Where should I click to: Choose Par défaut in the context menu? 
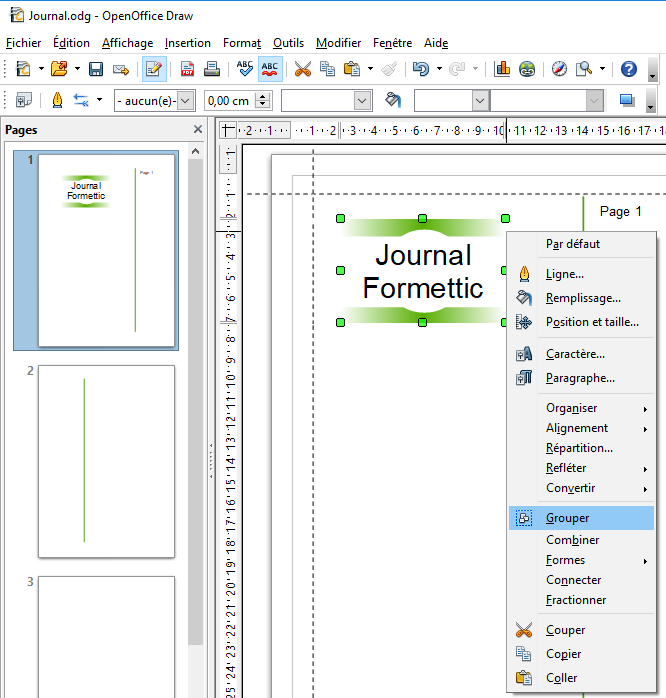(x=581, y=244)
